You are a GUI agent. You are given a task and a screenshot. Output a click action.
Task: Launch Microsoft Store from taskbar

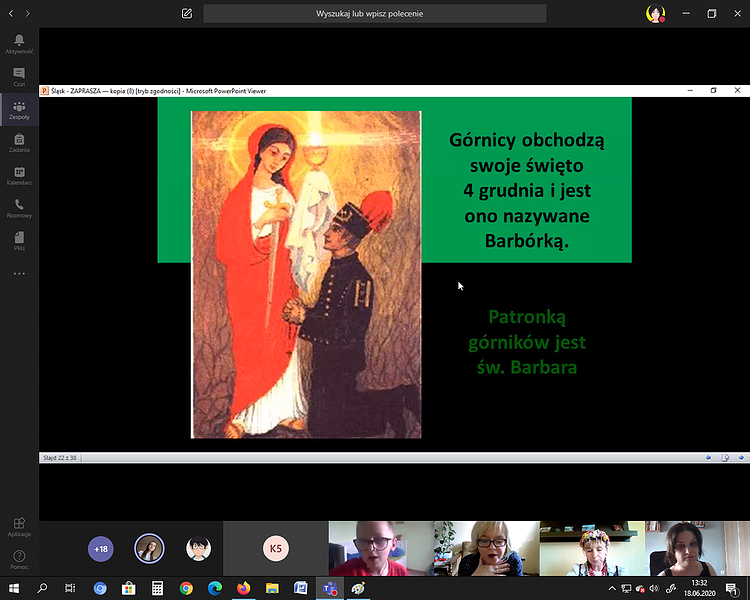pos(128,588)
